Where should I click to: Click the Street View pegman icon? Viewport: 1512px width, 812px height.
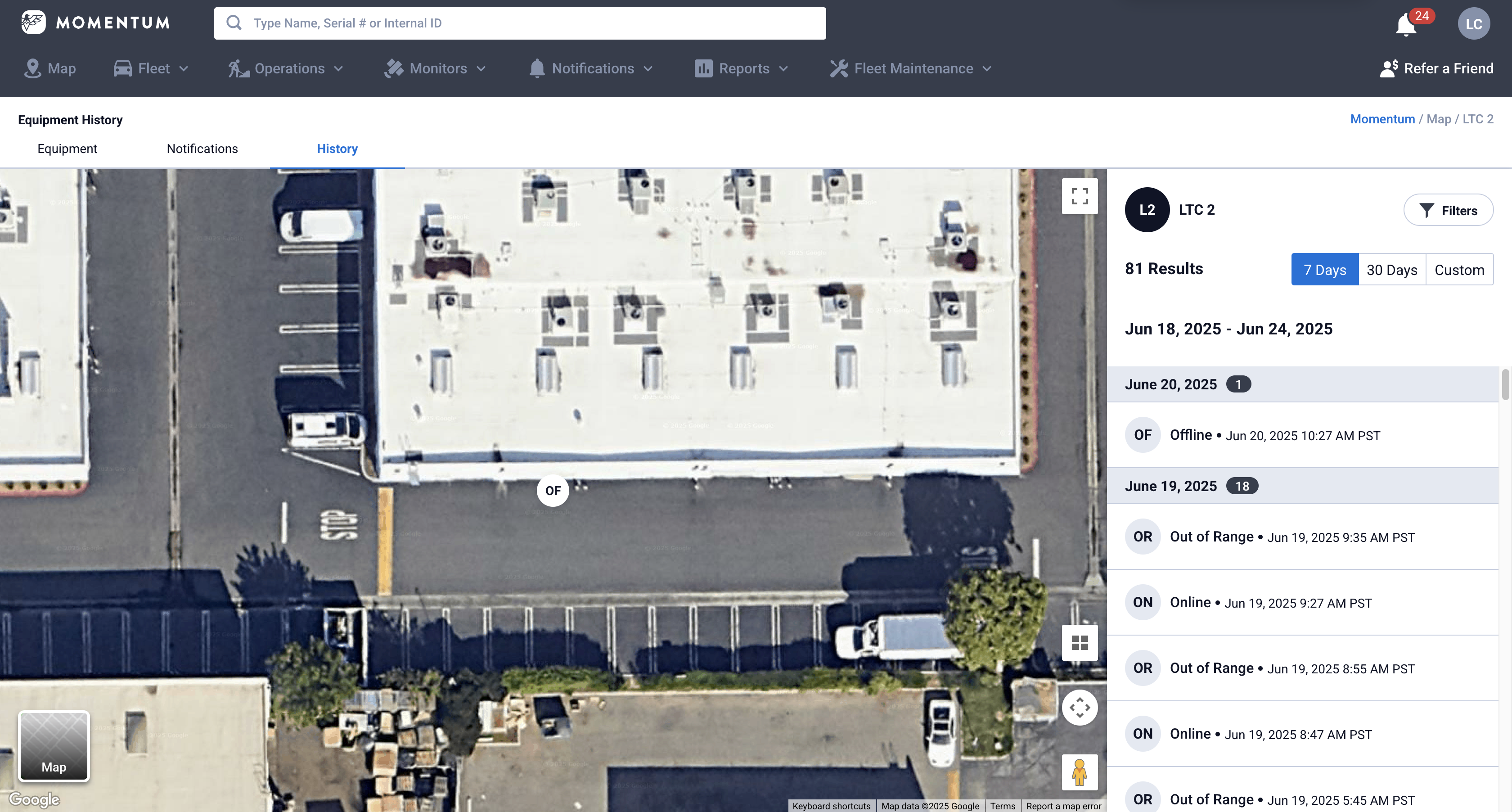pyautogui.click(x=1080, y=772)
